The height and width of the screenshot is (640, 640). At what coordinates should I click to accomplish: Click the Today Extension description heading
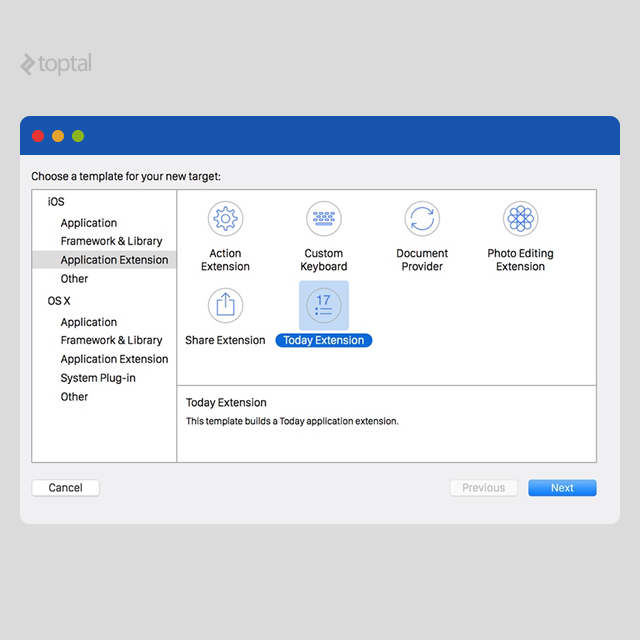tap(226, 403)
